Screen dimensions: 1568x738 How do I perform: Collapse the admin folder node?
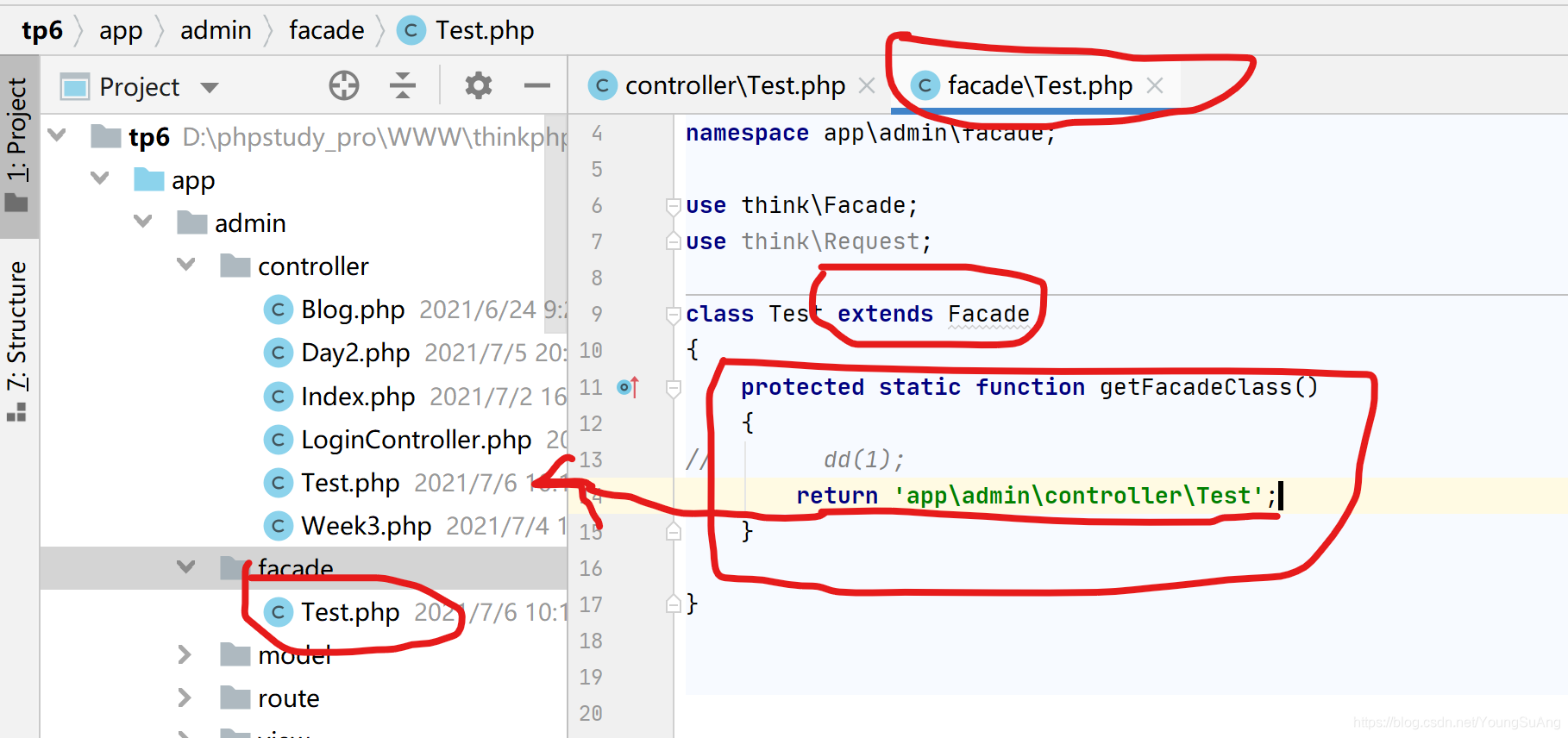[x=143, y=222]
